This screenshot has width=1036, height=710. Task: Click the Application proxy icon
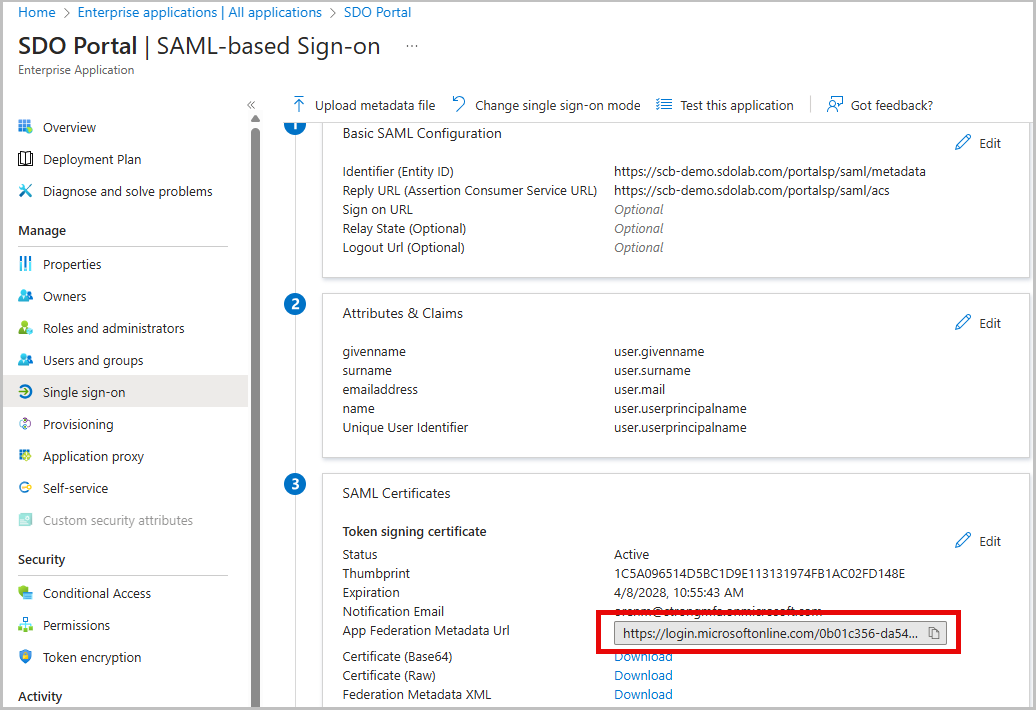[x=25, y=456]
